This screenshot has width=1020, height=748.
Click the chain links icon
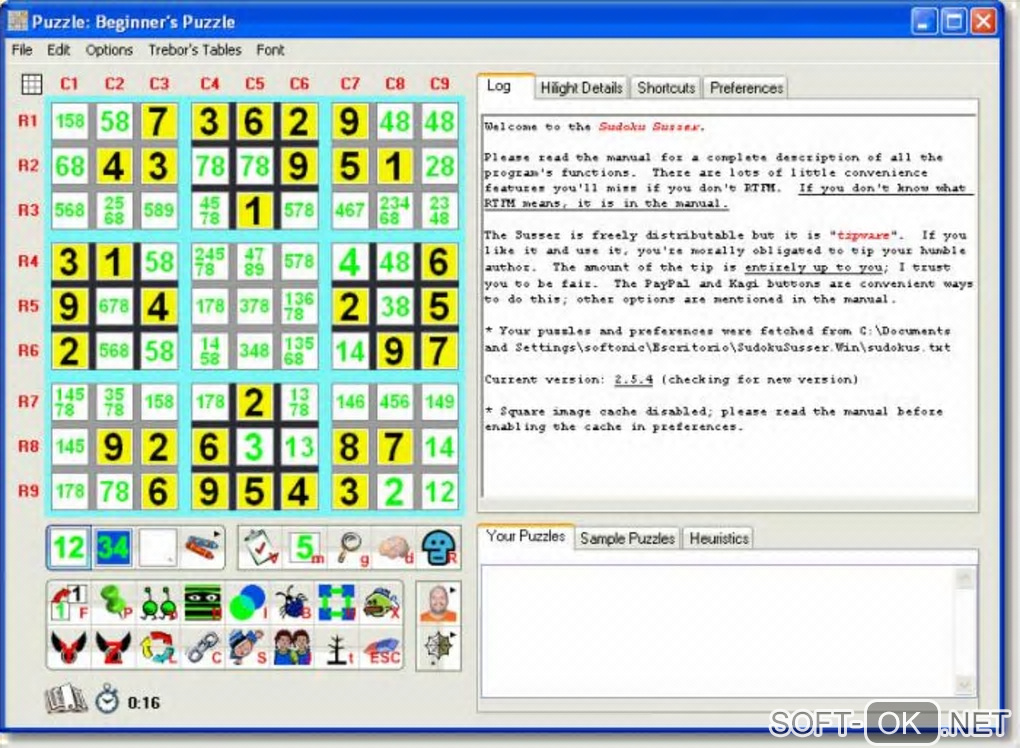[203, 647]
